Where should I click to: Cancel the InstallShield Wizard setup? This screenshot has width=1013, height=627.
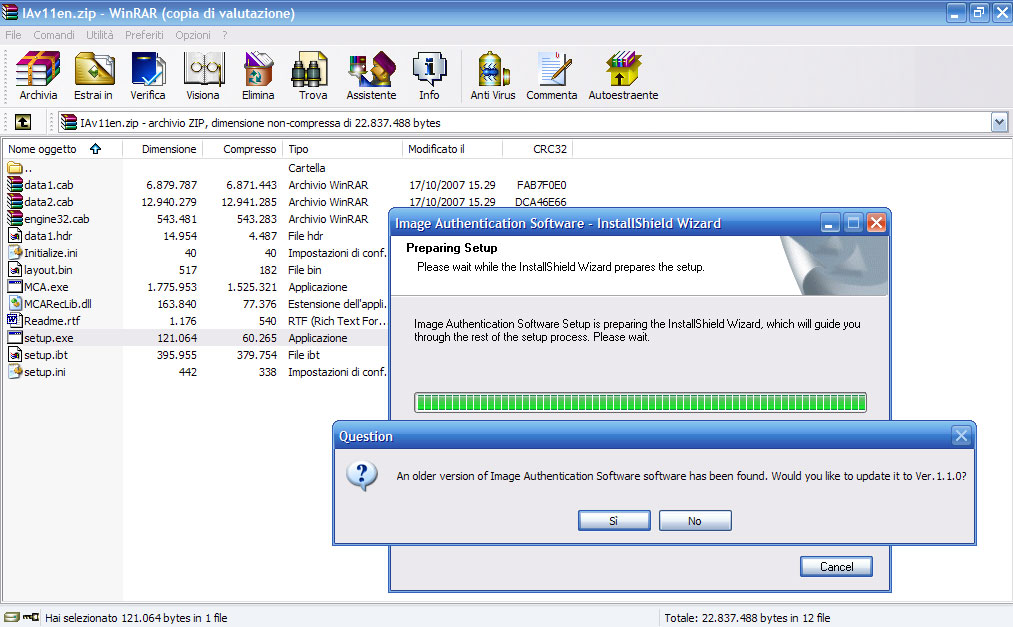click(x=836, y=566)
